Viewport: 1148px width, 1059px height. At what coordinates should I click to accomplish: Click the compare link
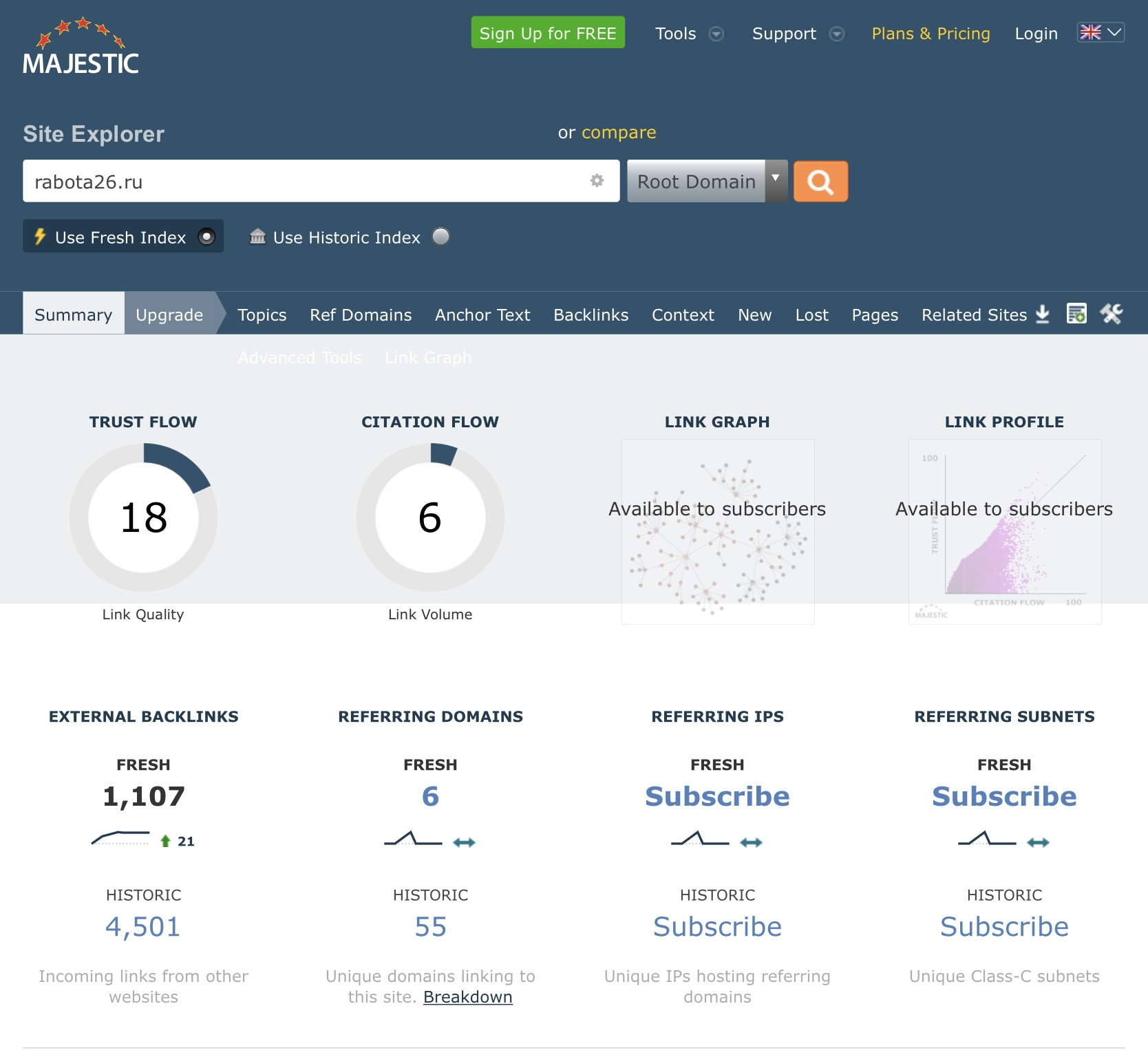coord(619,132)
